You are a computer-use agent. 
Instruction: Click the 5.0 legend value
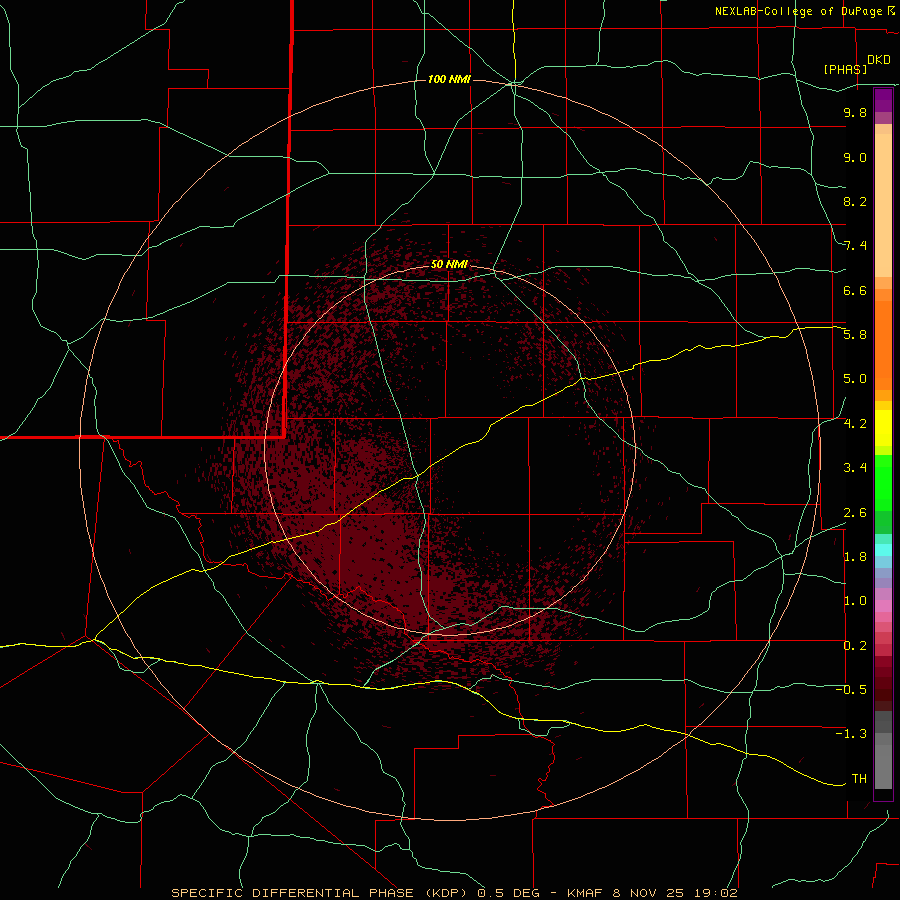pyautogui.click(x=855, y=379)
